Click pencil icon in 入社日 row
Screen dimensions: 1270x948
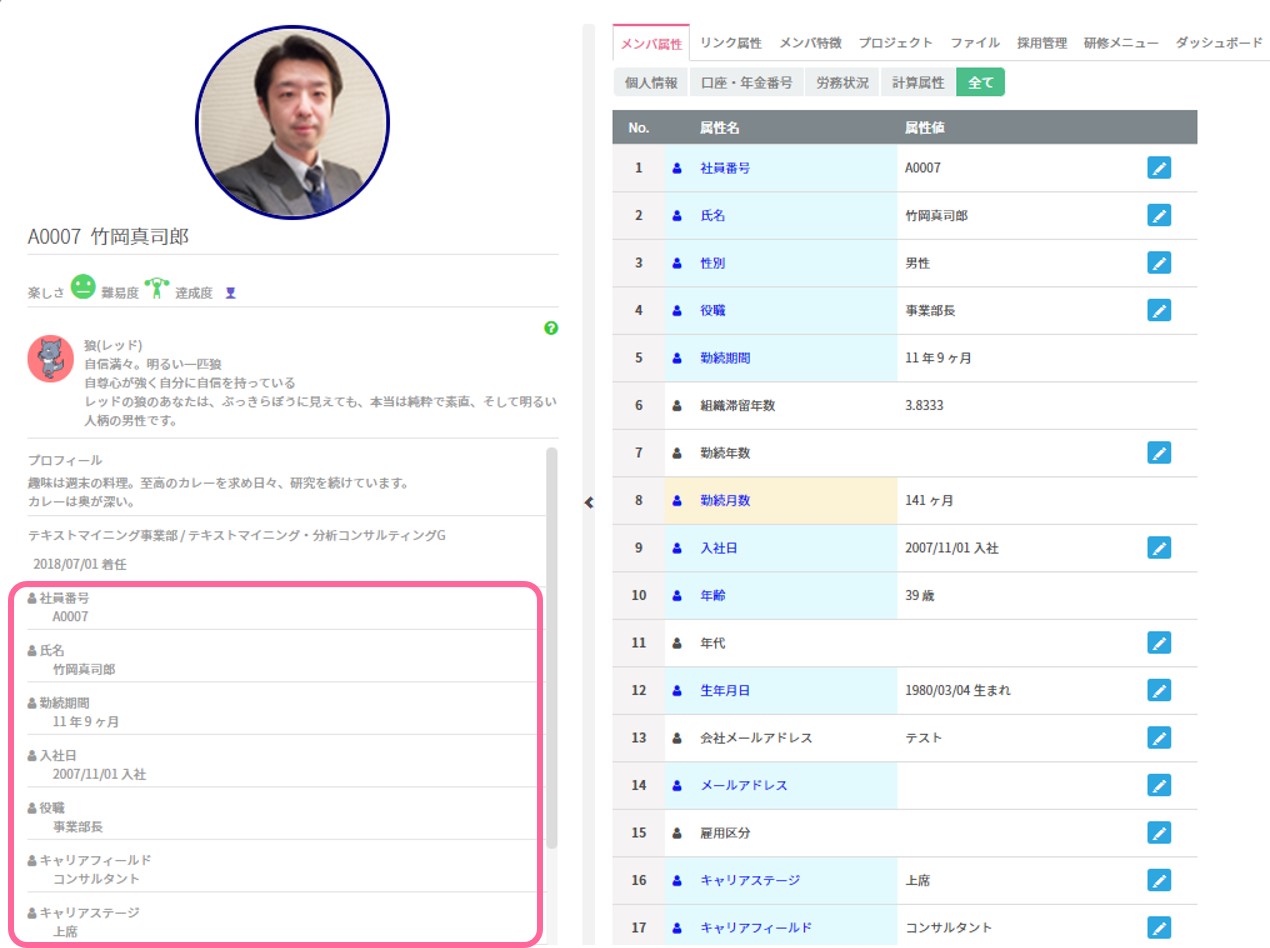click(1158, 548)
